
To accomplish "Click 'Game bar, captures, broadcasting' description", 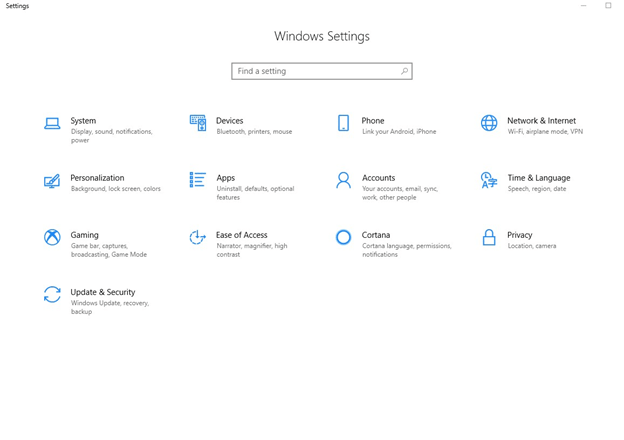I will [109, 250].
